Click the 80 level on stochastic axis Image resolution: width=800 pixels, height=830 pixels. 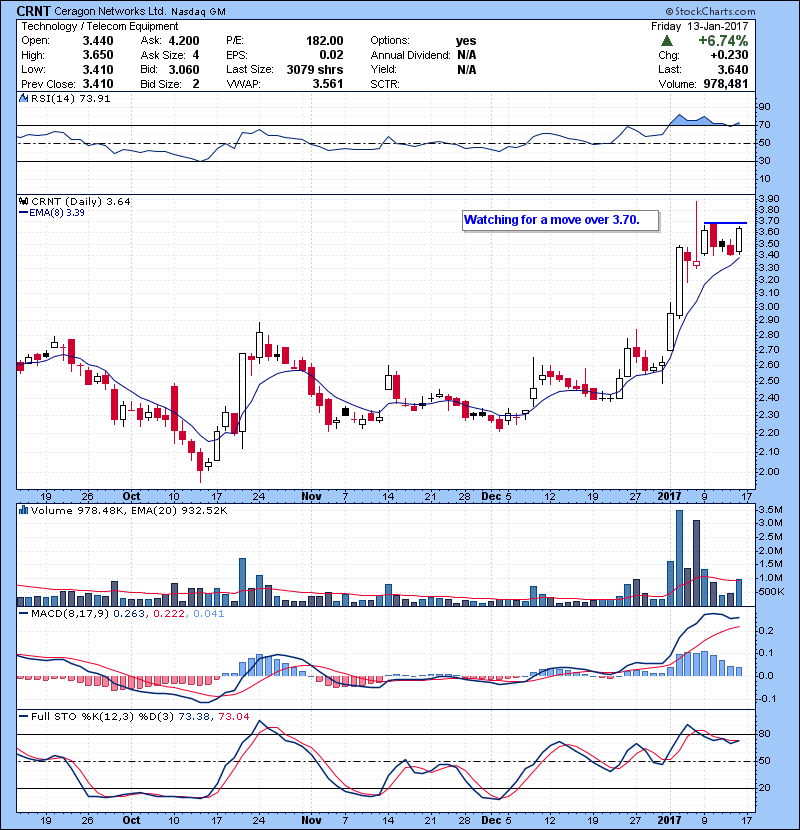point(765,734)
